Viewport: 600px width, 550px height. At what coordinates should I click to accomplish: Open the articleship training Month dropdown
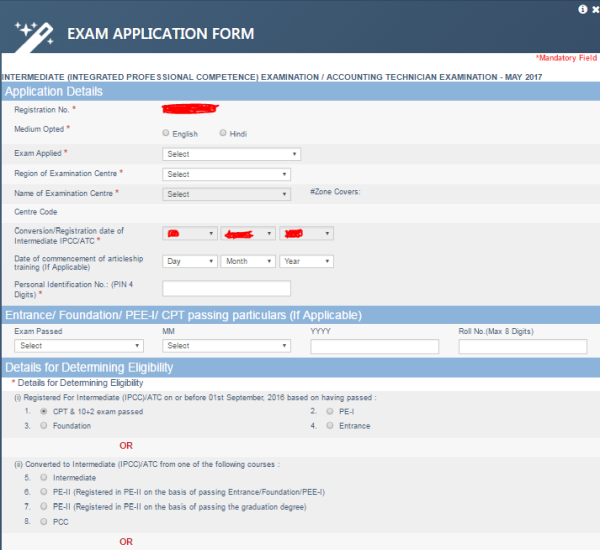pyautogui.click(x=248, y=261)
